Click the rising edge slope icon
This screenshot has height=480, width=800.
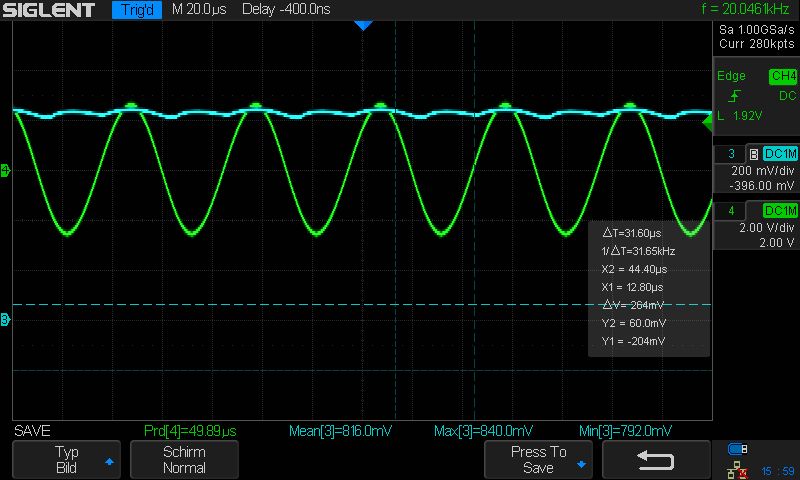tap(734, 96)
